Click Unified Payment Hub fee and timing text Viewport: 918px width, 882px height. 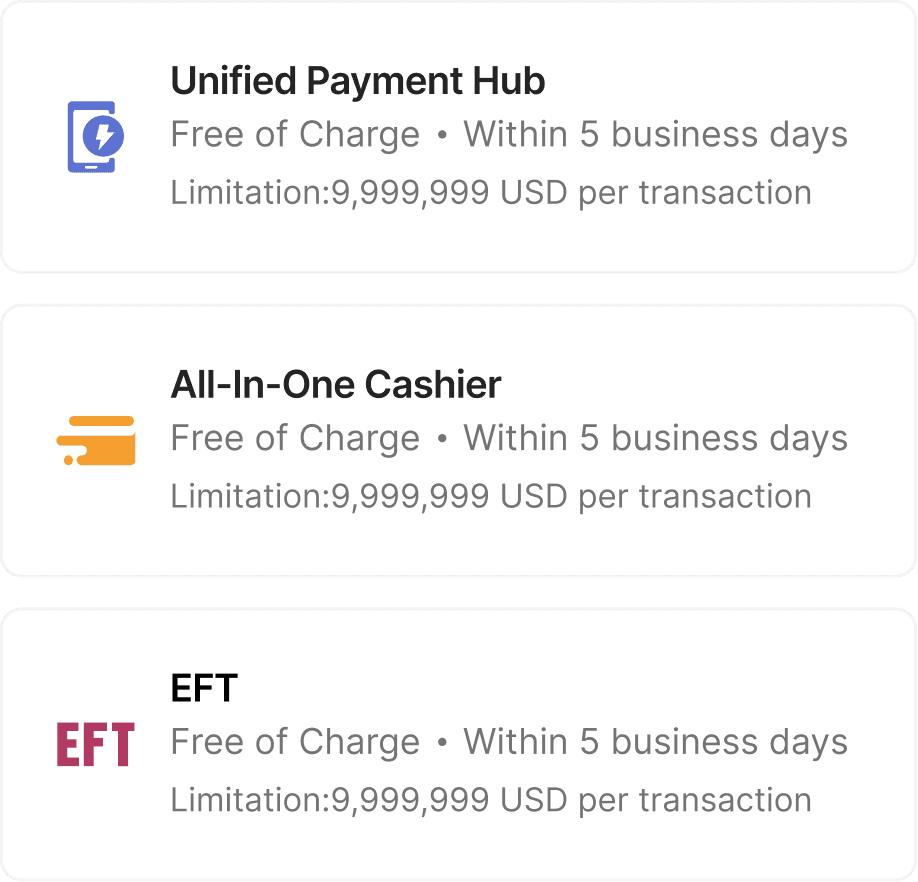tap(509, 135)
